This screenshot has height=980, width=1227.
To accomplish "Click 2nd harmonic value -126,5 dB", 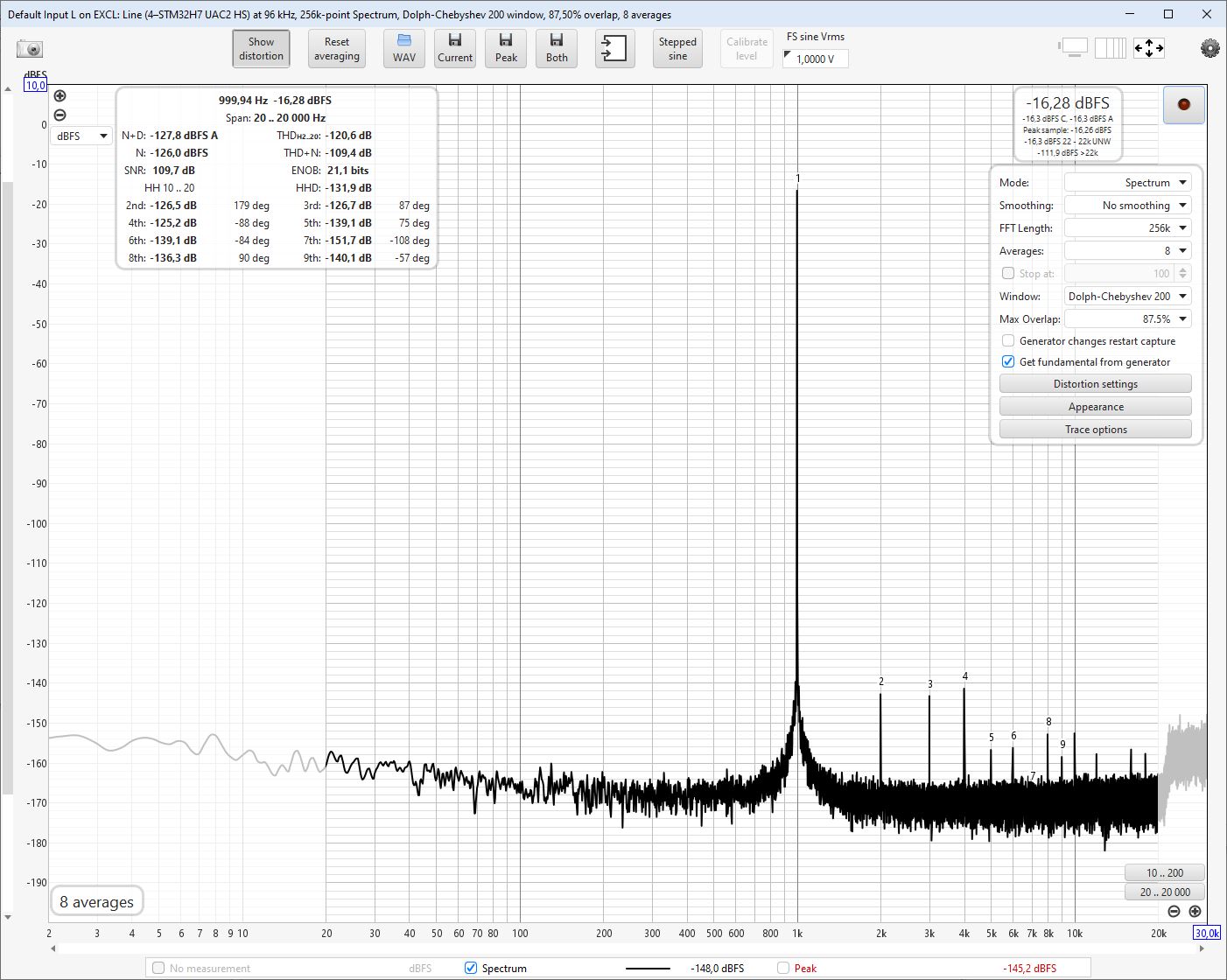I will pos(173,206).
